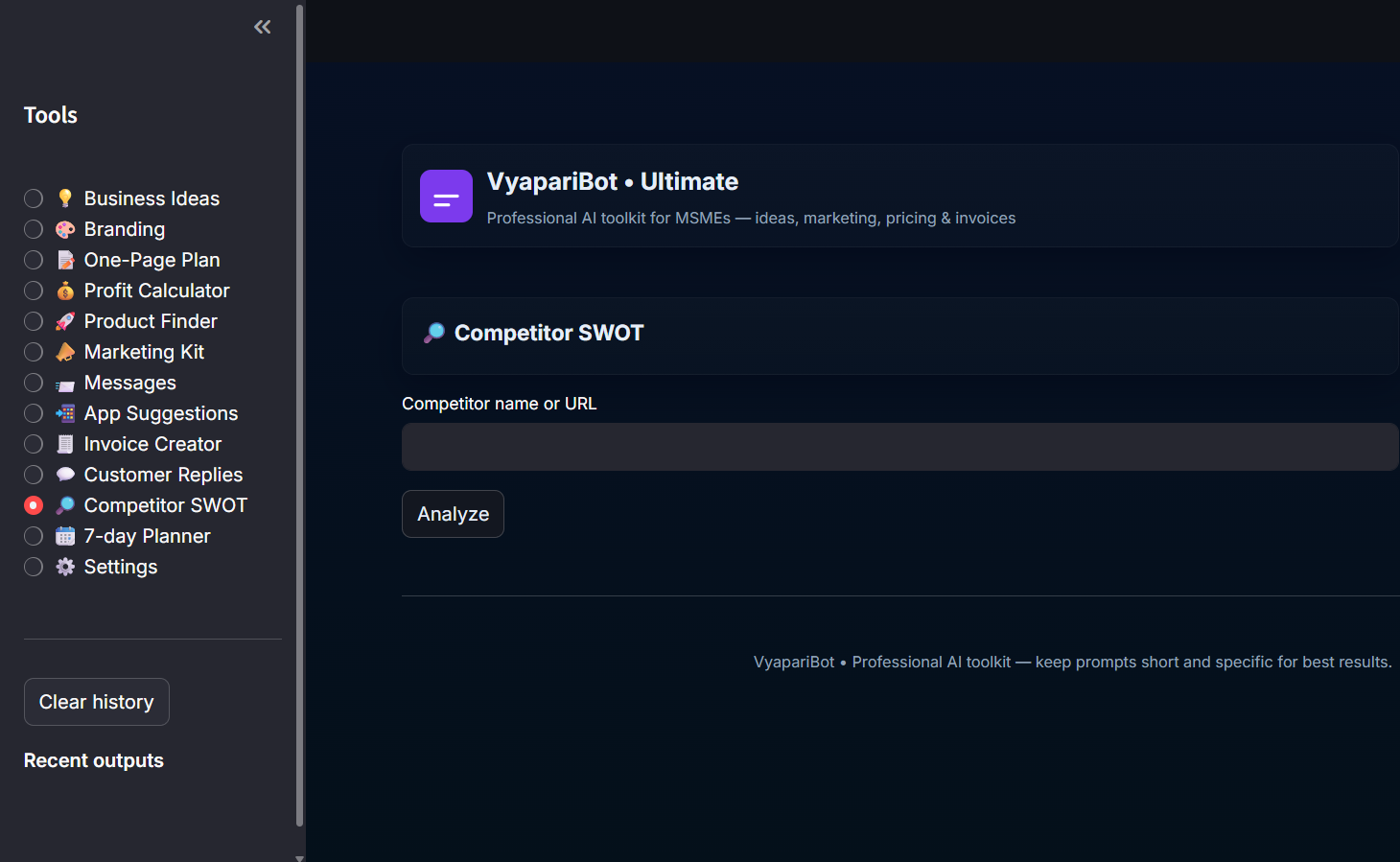Click the gear icon beside Settings
1400x862 pixels.
tap(65, 567)
